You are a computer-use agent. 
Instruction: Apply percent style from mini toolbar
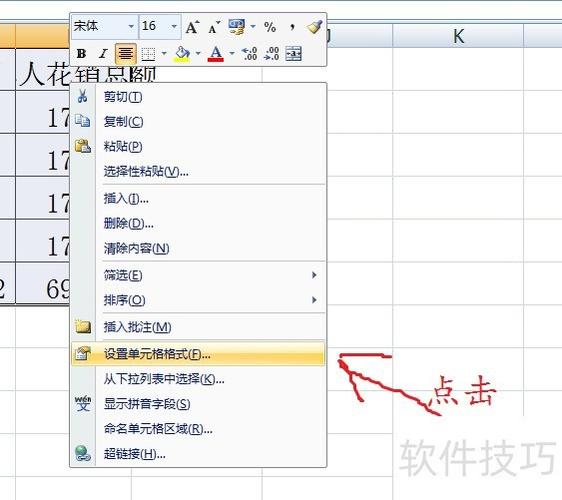270,27
